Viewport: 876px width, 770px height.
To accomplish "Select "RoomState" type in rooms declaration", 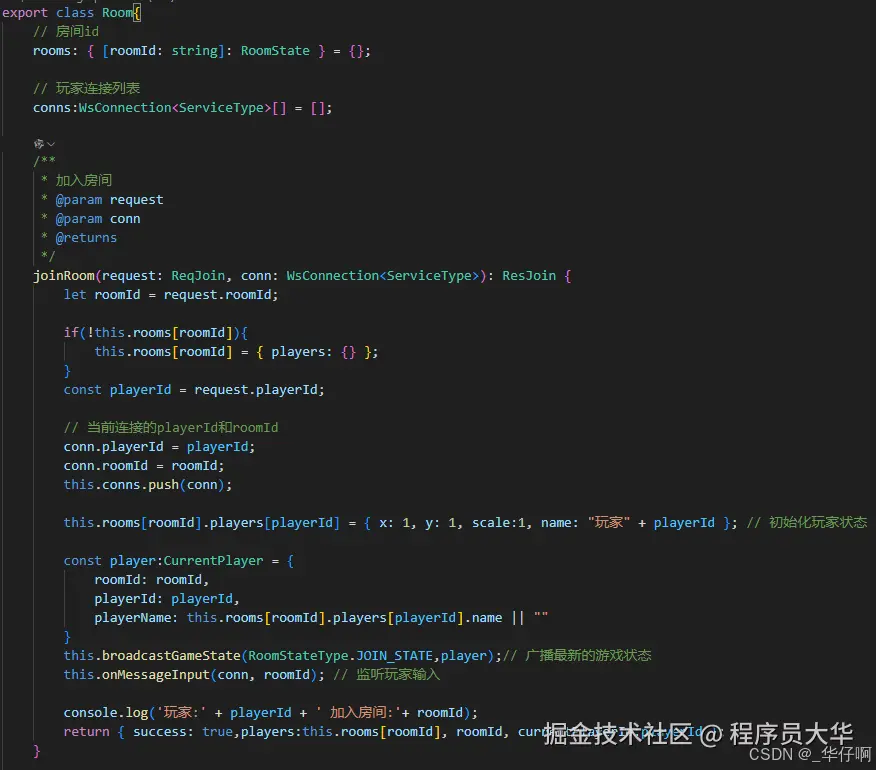I will point(275,51).
